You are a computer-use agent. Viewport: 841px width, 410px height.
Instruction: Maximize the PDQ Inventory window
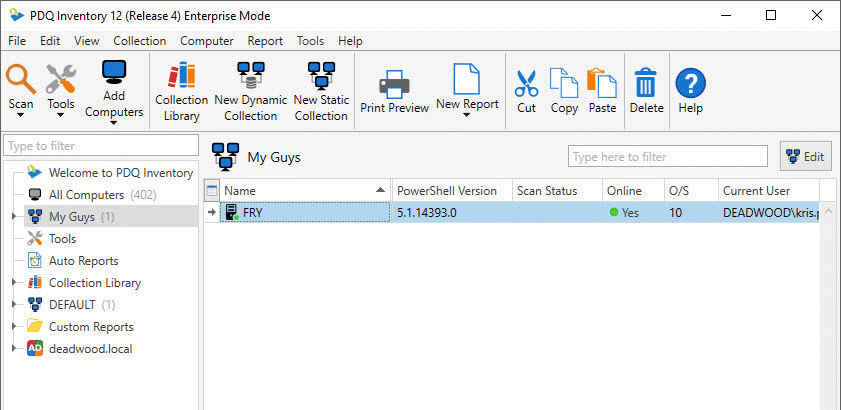pos(771,16)
